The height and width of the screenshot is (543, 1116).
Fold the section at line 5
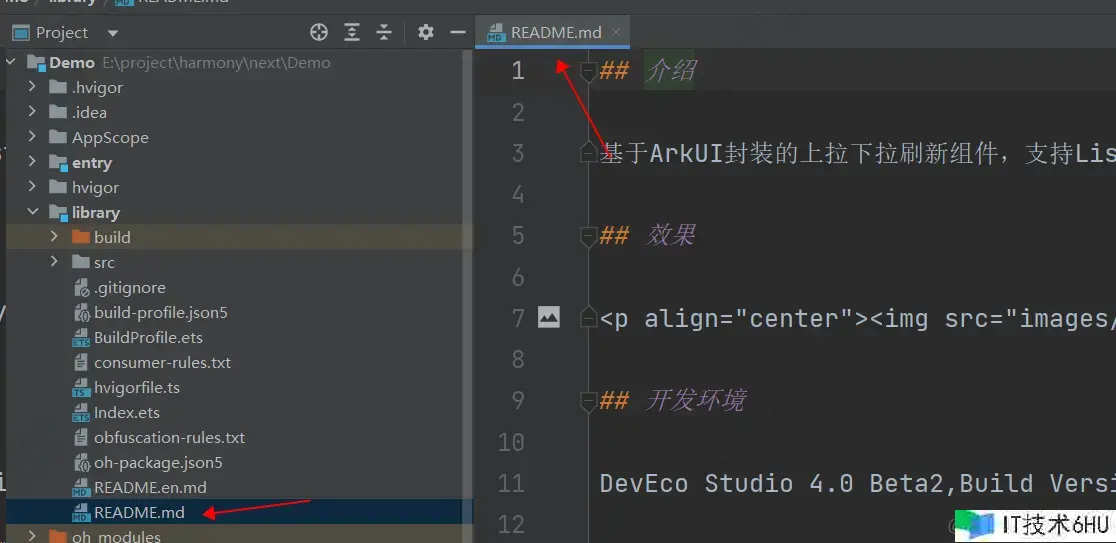coord(588,236)
